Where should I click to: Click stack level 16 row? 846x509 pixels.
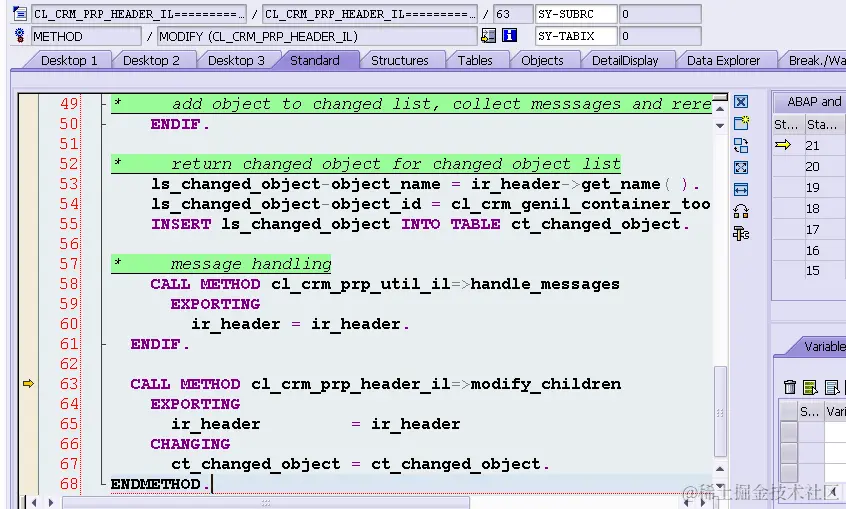click(809, 250)
